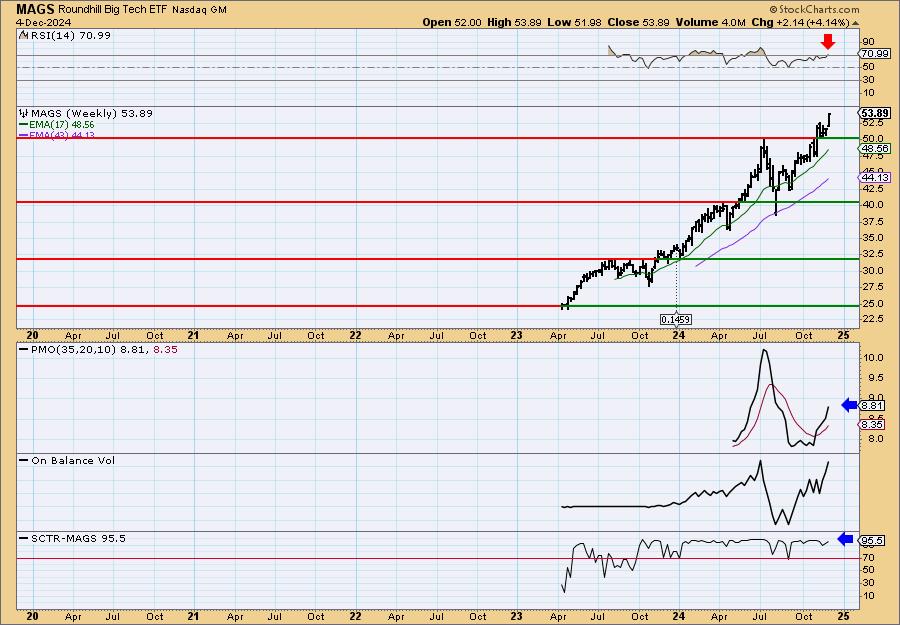
Task: Click the black PMO legend line swatch
Action: coord(24,349)
